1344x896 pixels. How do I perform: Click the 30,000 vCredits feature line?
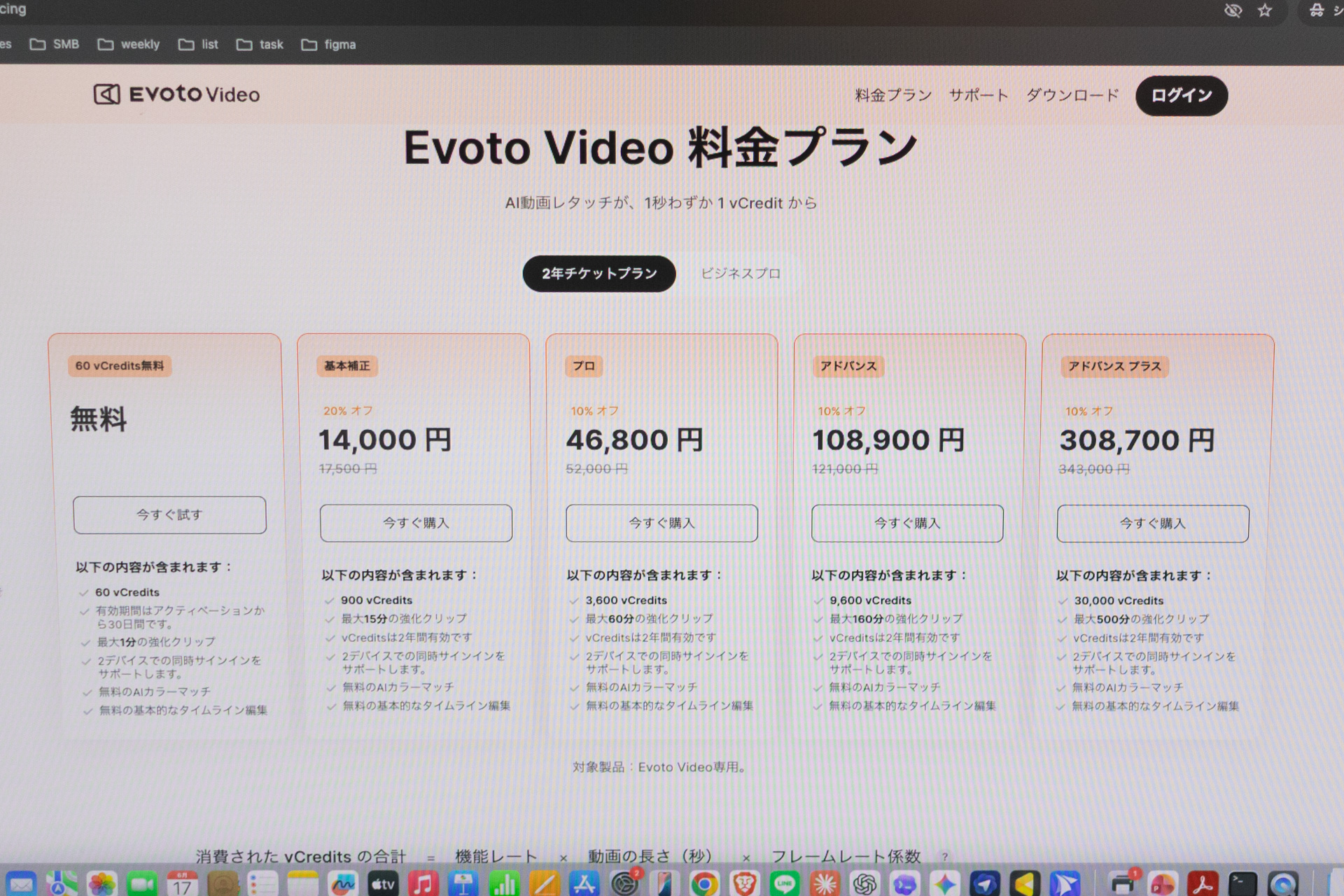1119,601
